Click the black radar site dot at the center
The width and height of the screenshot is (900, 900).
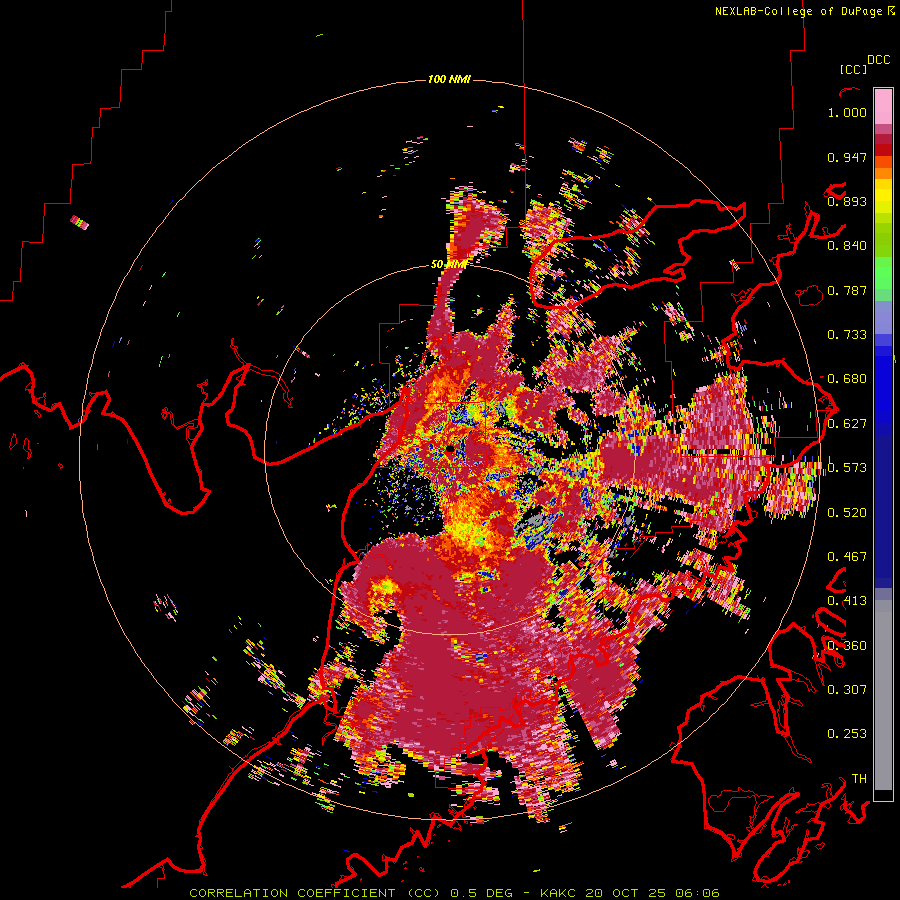click(x=450, y=448)
